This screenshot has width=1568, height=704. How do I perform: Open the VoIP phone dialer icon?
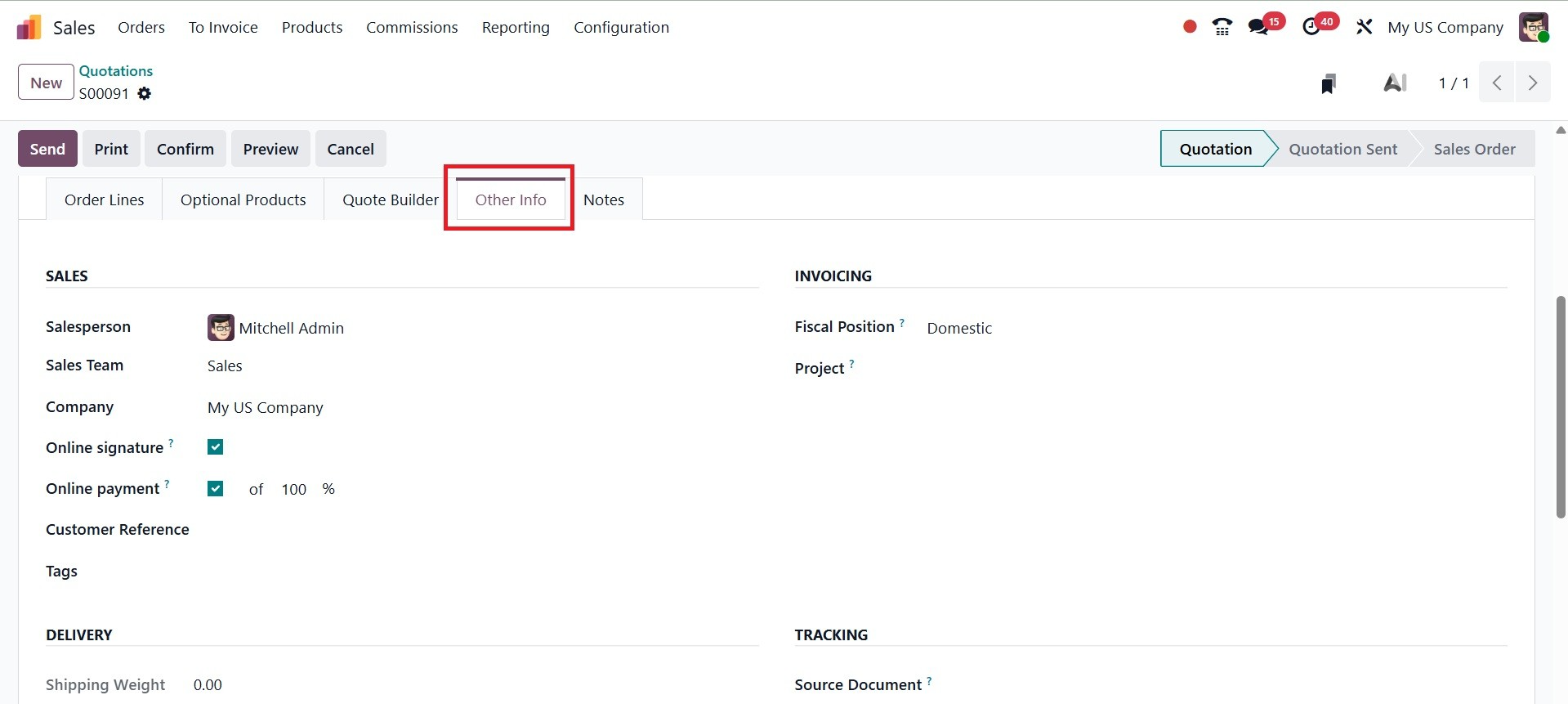tap(1222, 27)
